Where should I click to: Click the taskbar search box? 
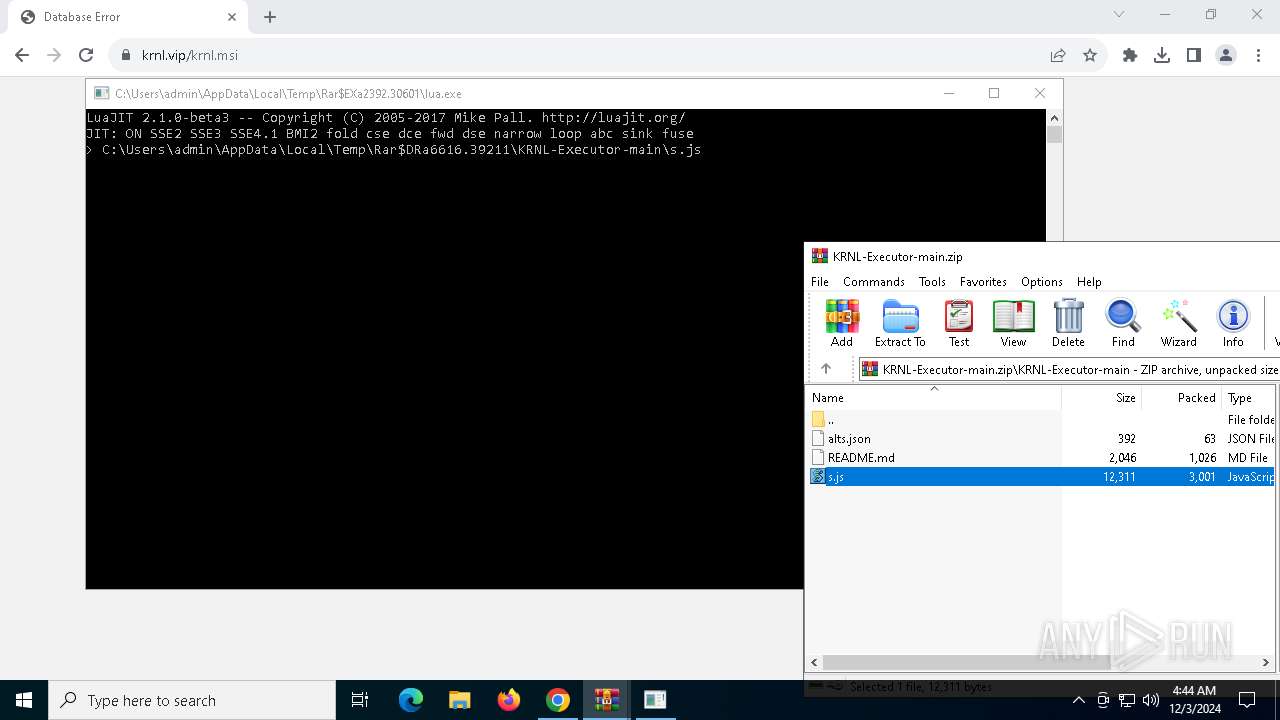point(192,700)
